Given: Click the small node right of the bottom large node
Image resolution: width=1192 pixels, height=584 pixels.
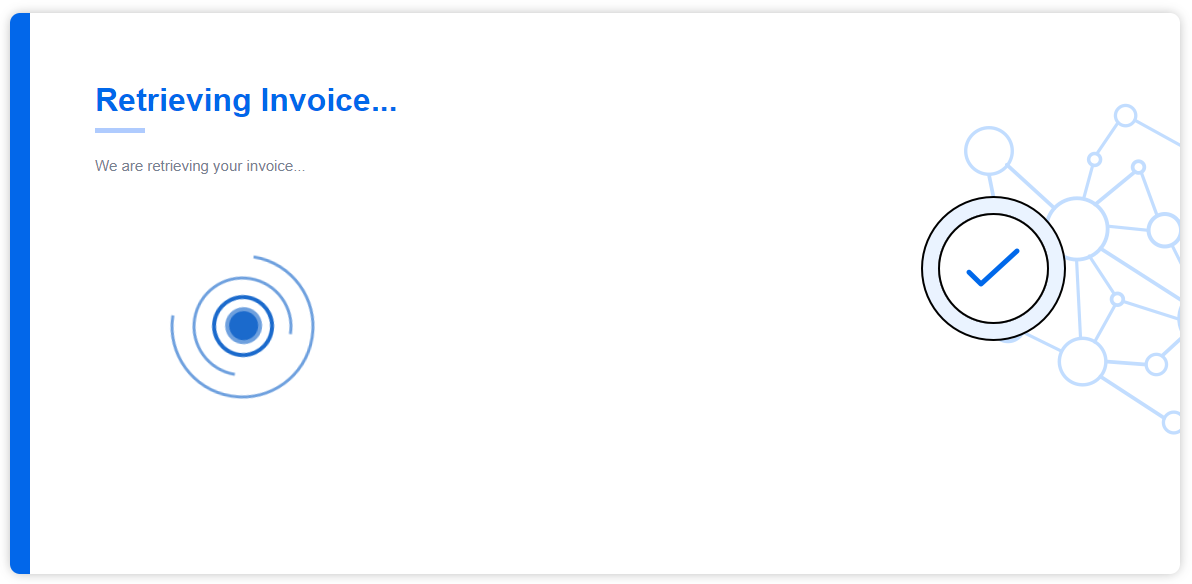Looking at the screenshot, I should 1156,364.
